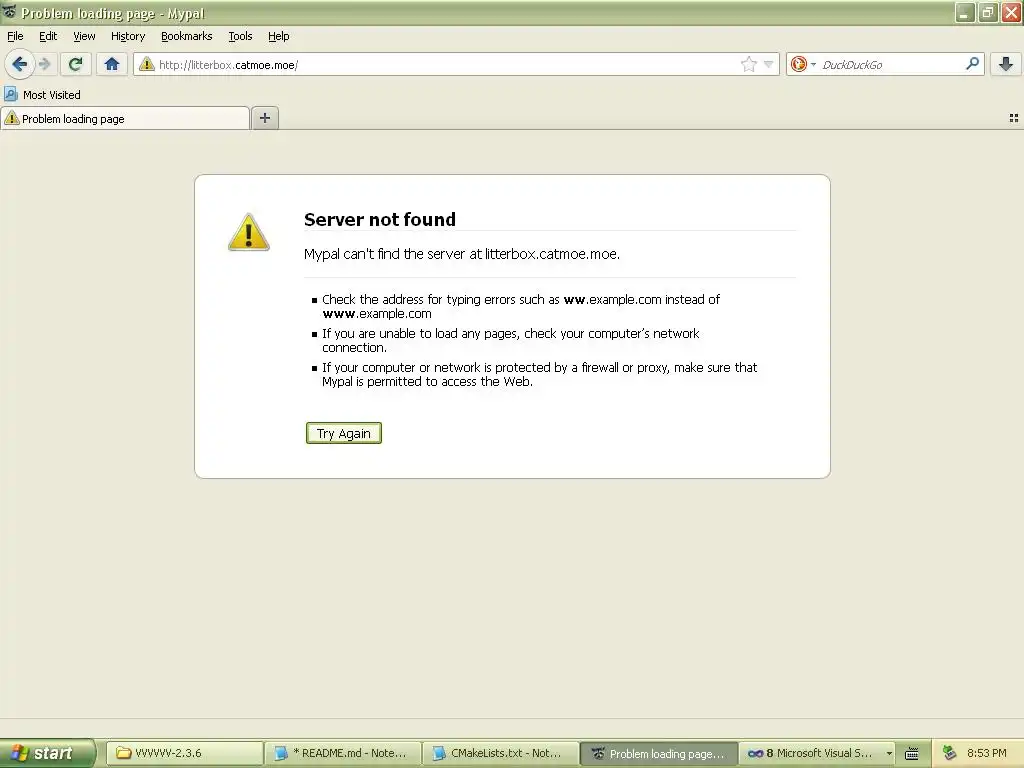
Task: Click the 8:53 PM clock
Action: [x=986, y=753]
